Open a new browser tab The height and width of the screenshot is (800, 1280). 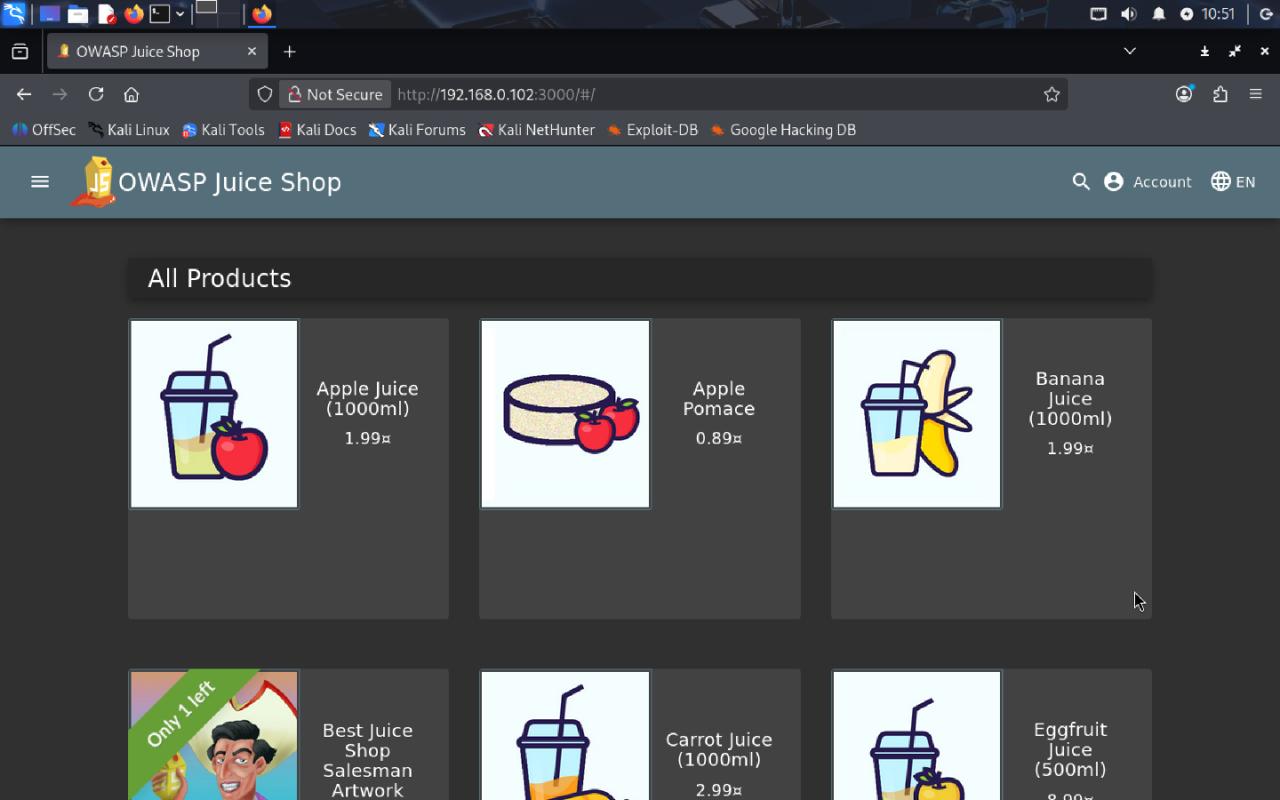click(x=289, y=51)
